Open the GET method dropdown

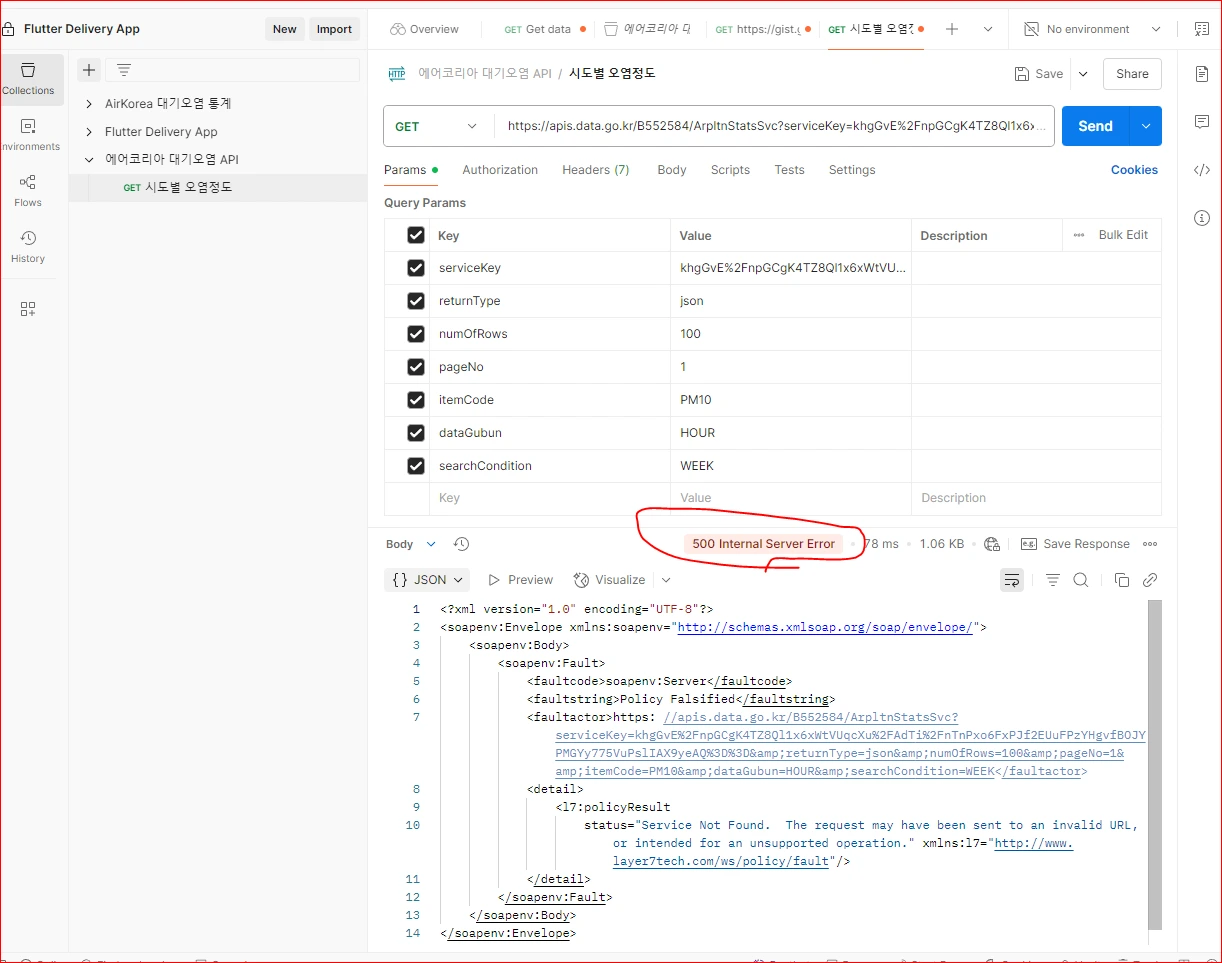438,126
